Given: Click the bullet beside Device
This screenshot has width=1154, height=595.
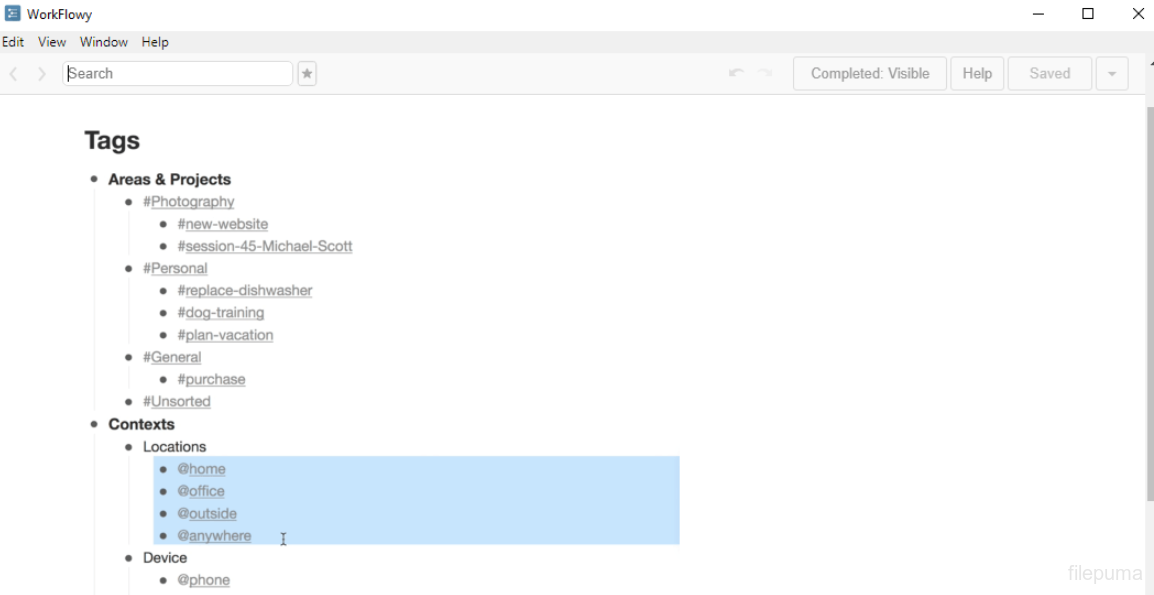Looking at the screenshot, I should coord(129,558).
